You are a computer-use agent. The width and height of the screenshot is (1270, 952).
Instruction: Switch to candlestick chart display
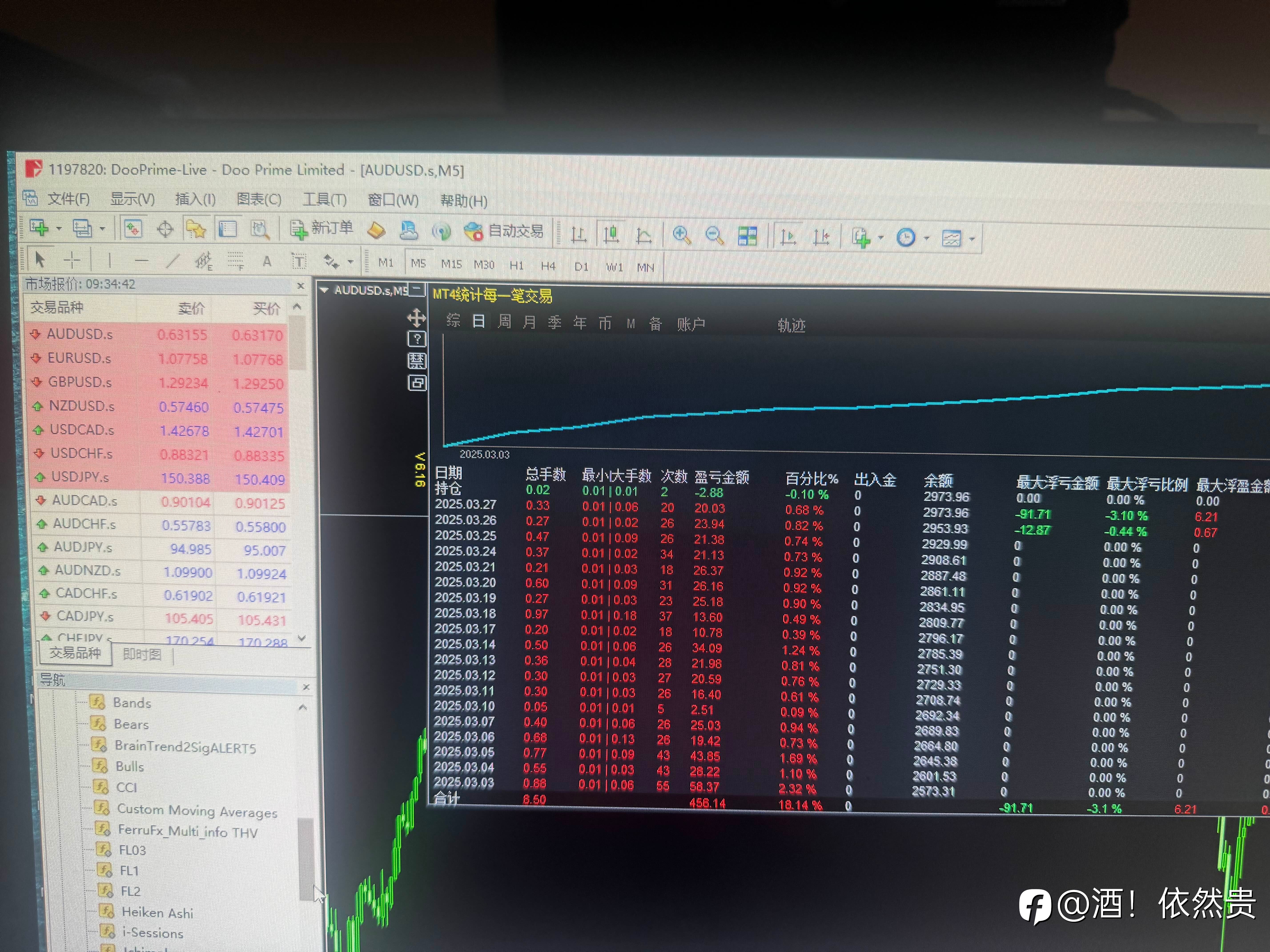point(611,235)
